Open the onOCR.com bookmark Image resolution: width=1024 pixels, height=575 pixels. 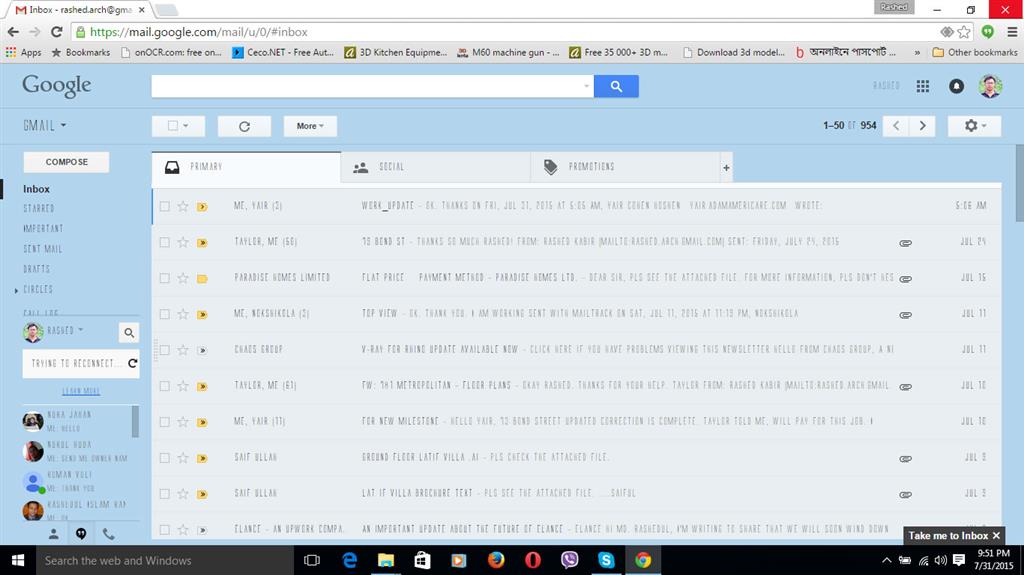point(172,52)
